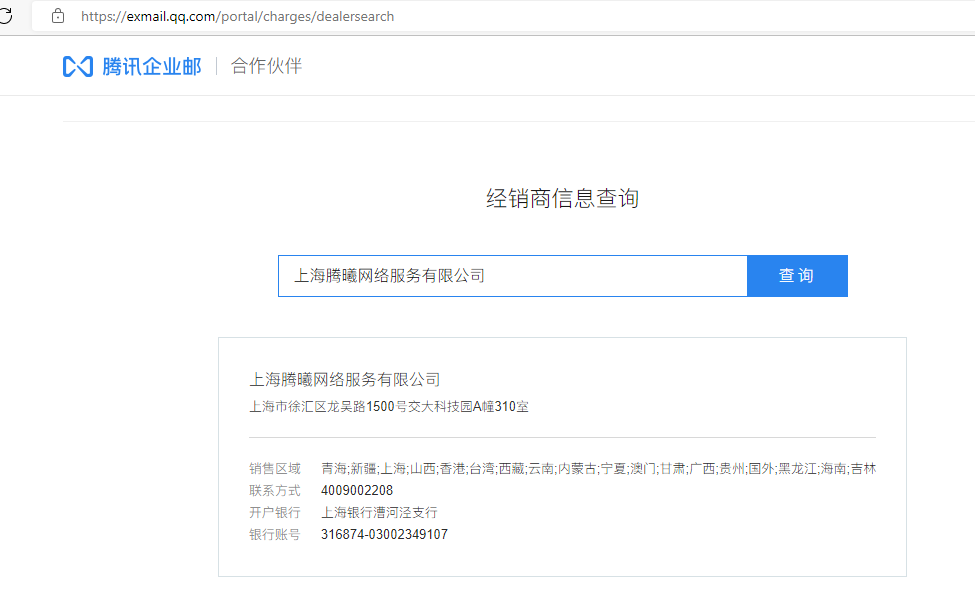
Task: Click the browser reload icon
Action: click(5, 16)
